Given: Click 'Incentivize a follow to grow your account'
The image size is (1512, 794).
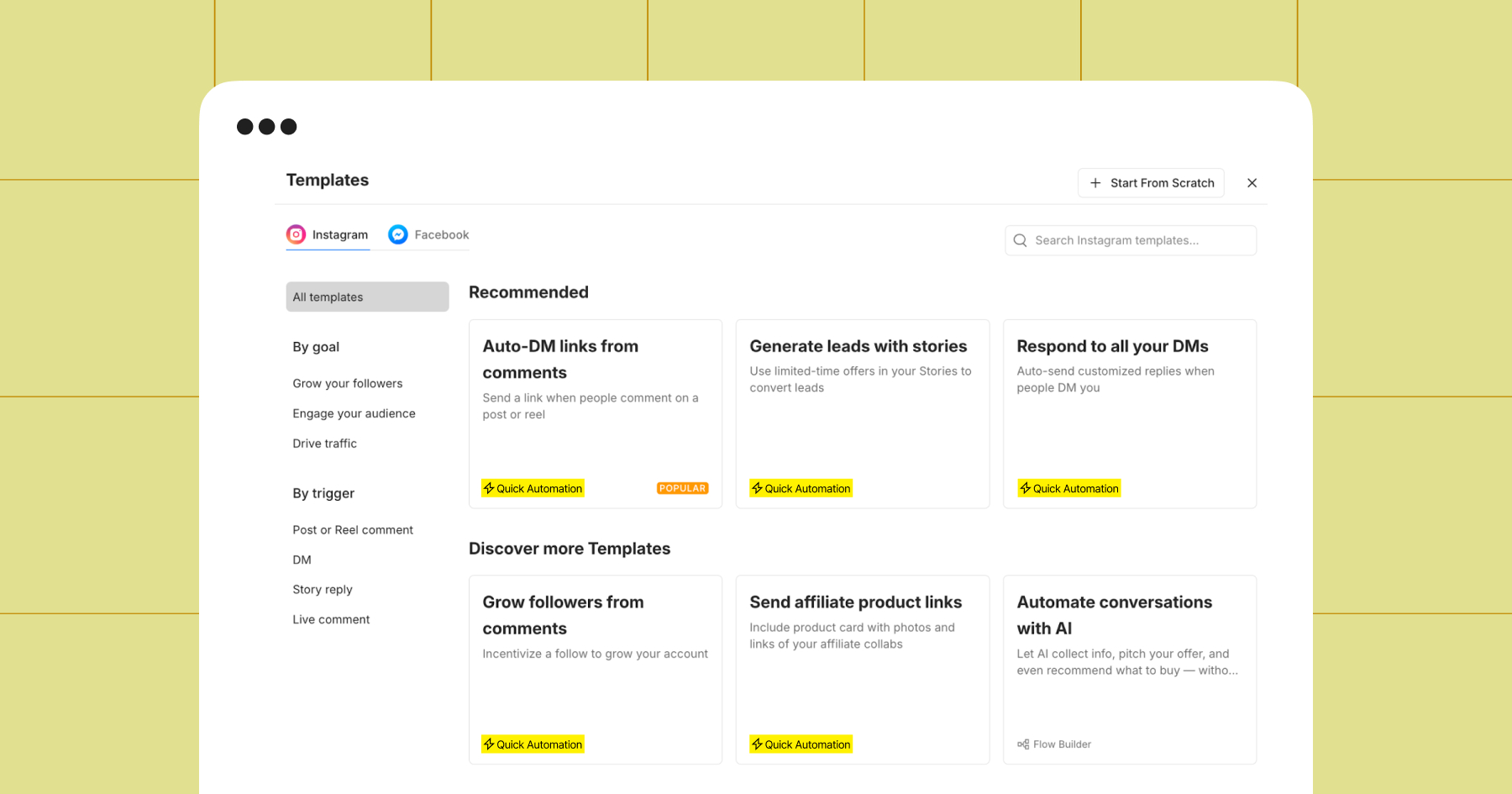Looking at the screenshot, I should [595, 654].
